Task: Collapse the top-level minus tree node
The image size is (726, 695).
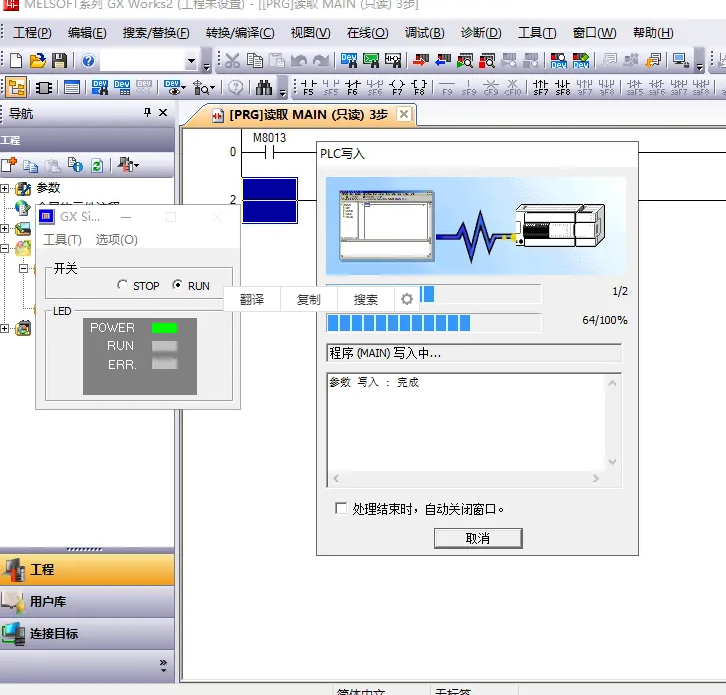Action: coord(5,248)
